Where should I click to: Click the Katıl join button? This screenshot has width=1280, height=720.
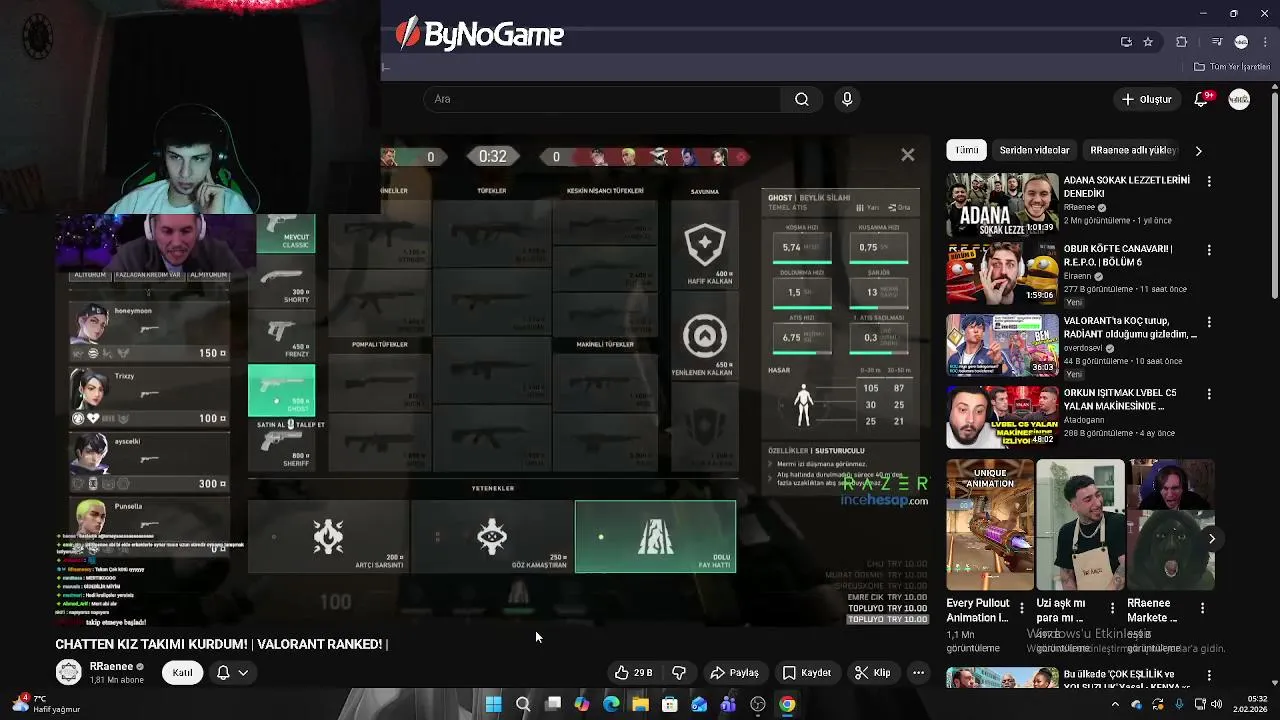182,673
